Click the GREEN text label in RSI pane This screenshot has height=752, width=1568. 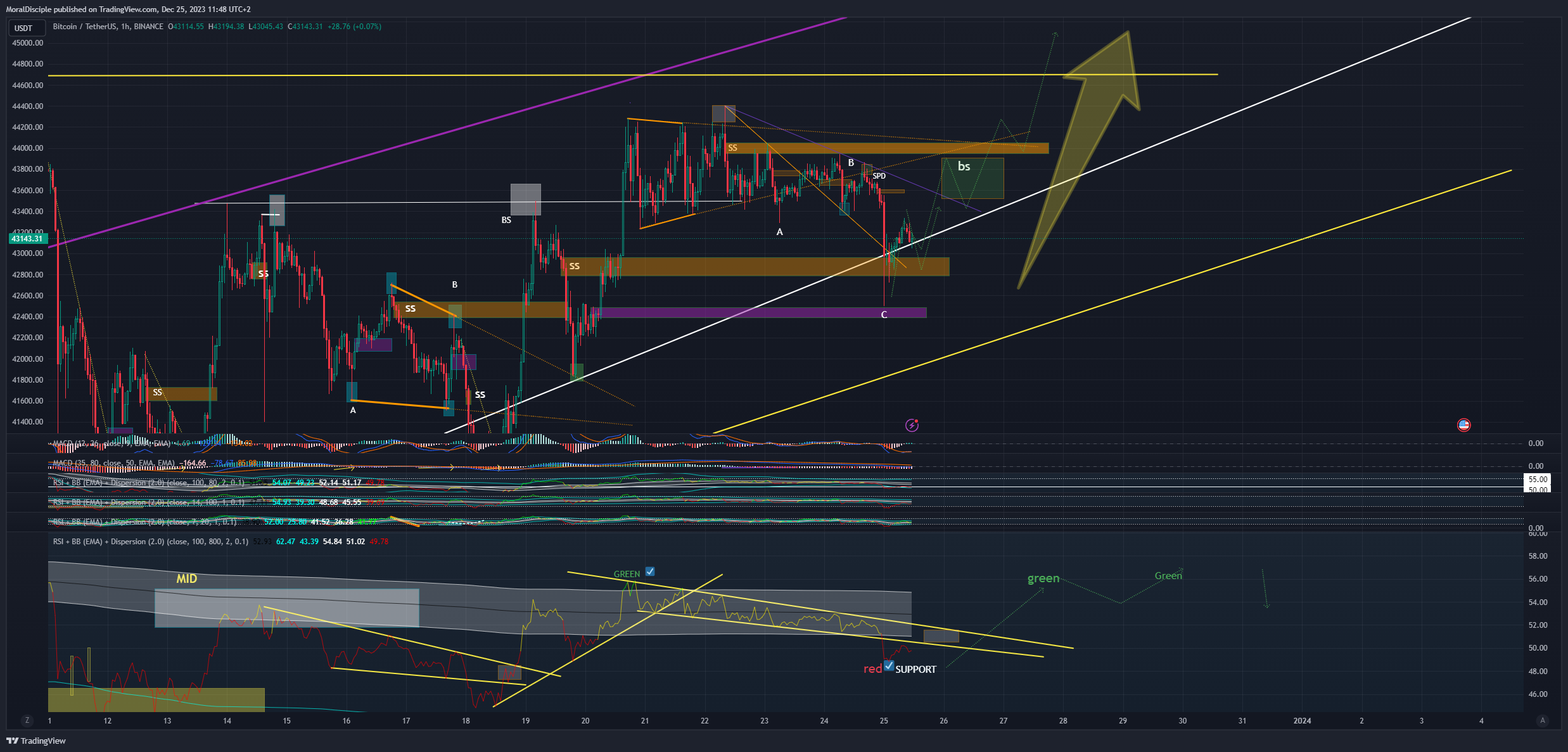pos(627,574)
